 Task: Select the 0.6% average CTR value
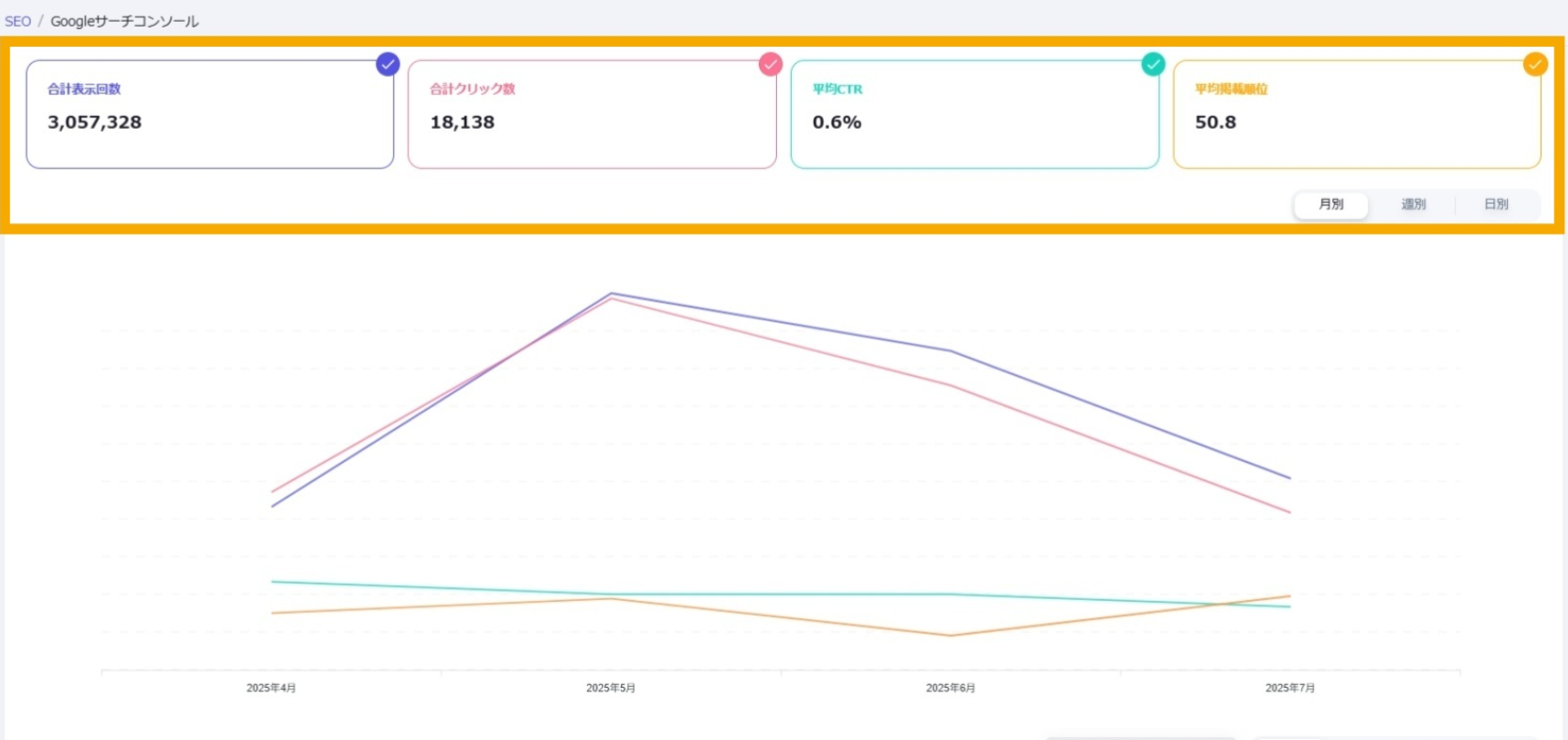coord(837,122)
